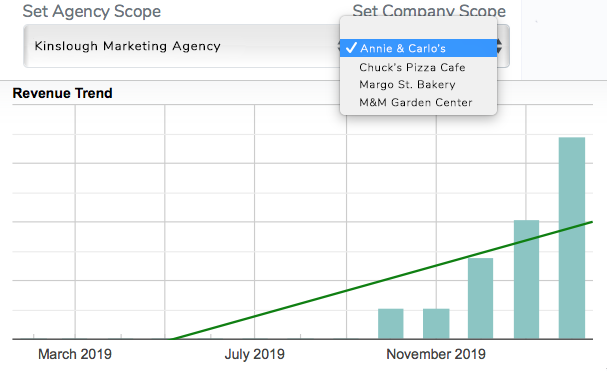The width and height of the screenshot is (607, 371).
Task: Click the Revenue Trend chart title
Action: pyautogui.click(x=62, y=93)
